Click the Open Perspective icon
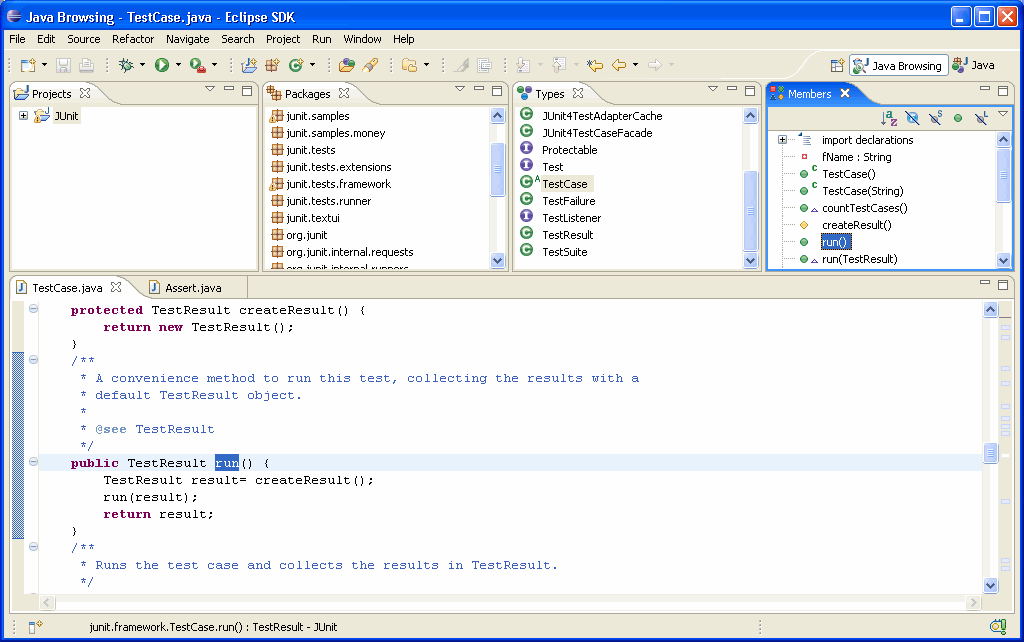1024x642 pixels. point(837,65)
